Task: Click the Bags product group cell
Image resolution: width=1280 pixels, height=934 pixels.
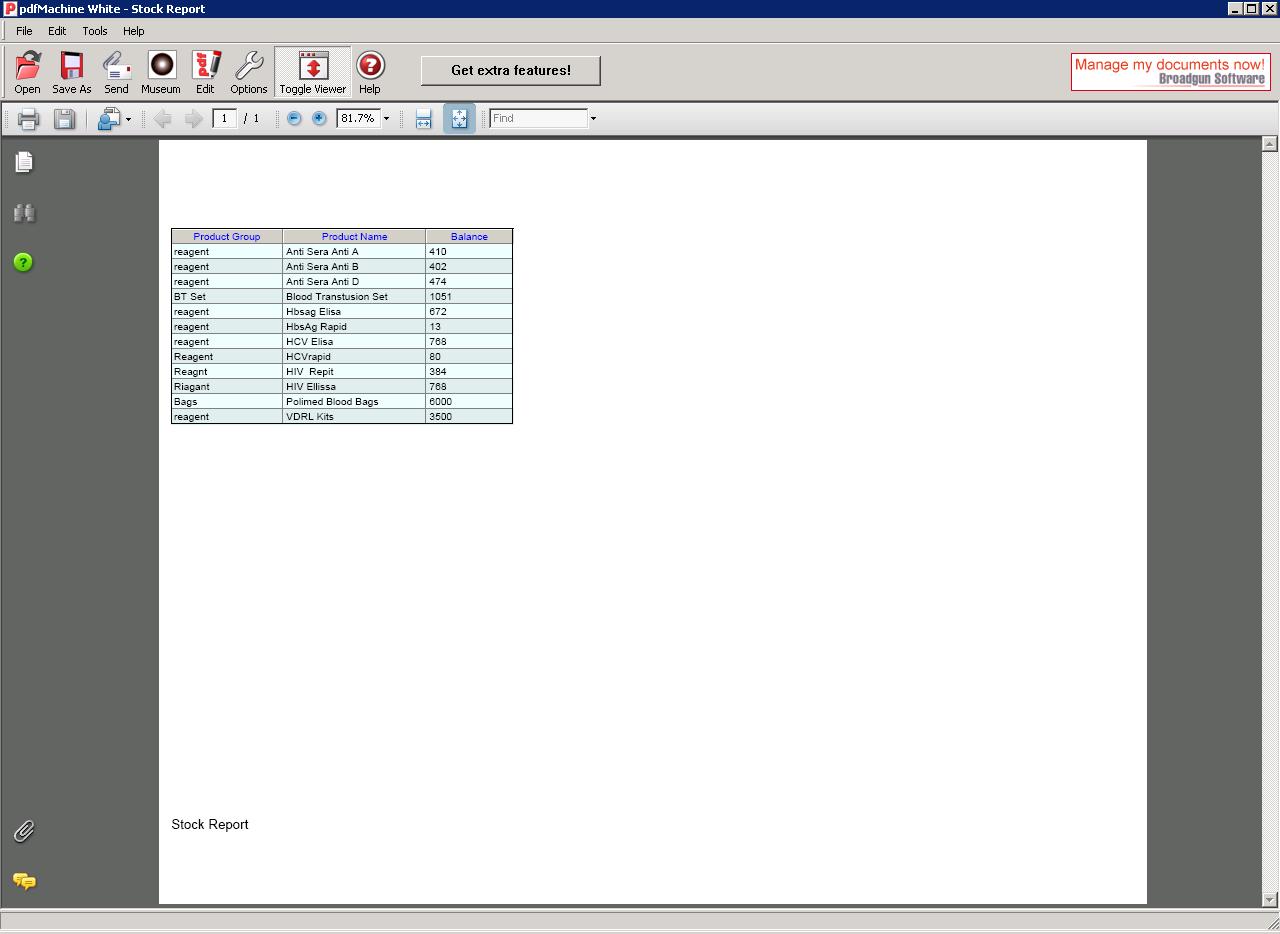Action: tap(227, 402)
